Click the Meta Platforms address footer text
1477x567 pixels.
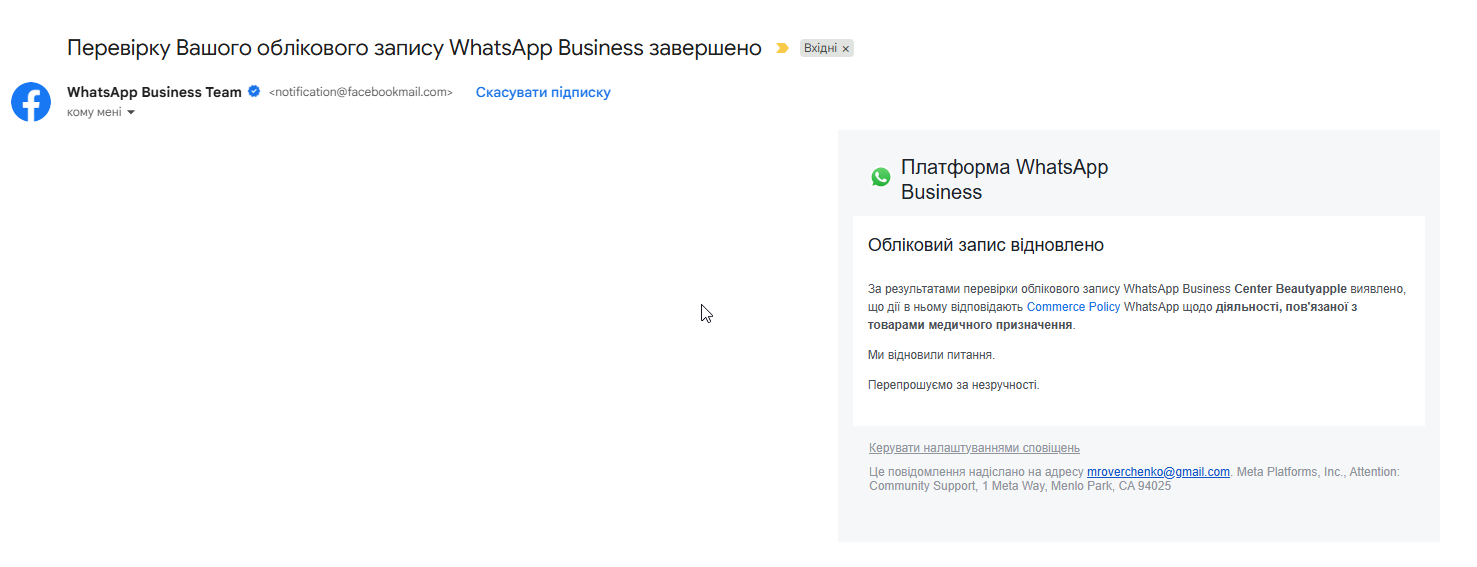1134,479
